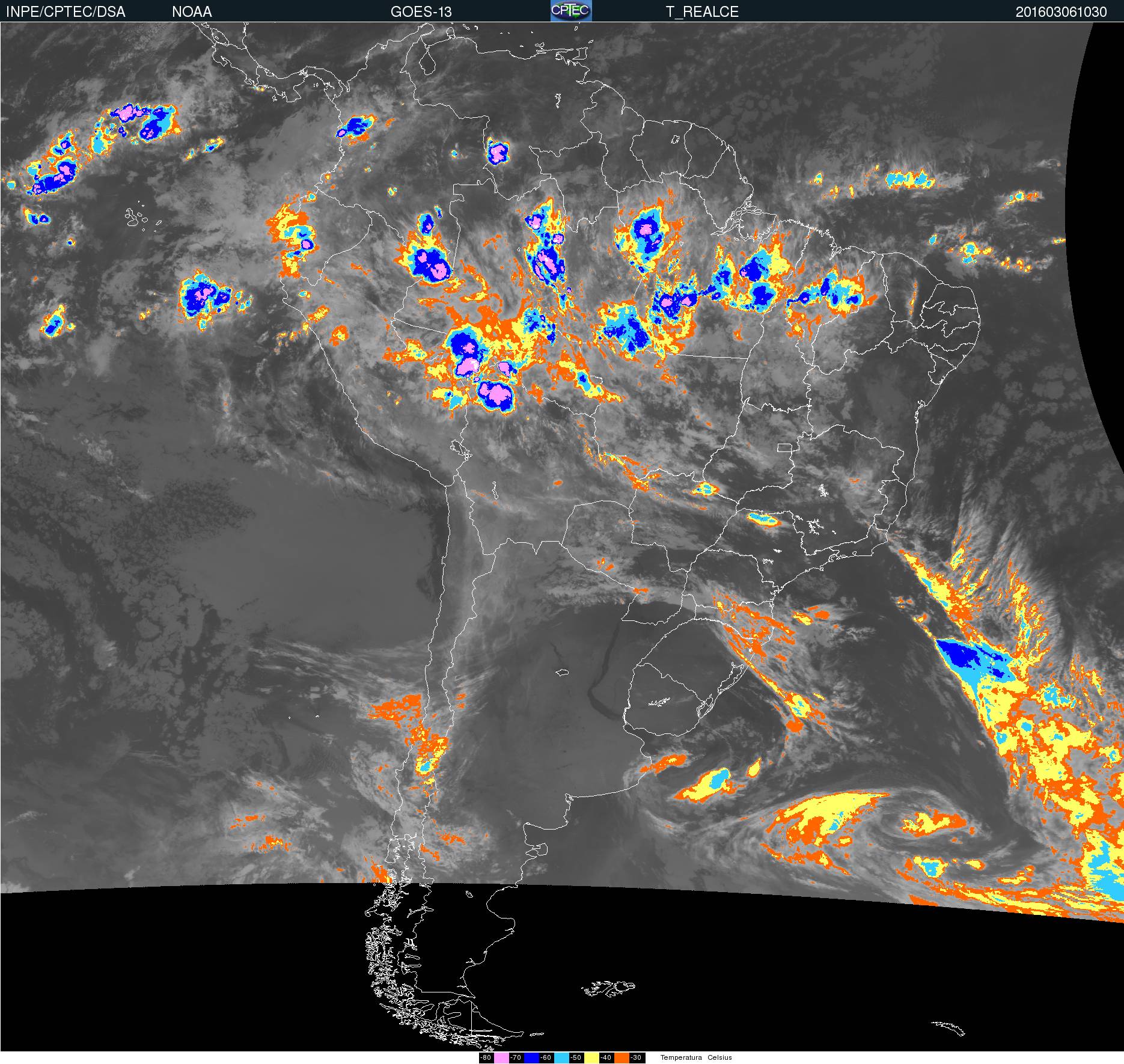
Task: Click the pink legend color swatch
Action: [x=501, y=1057]
